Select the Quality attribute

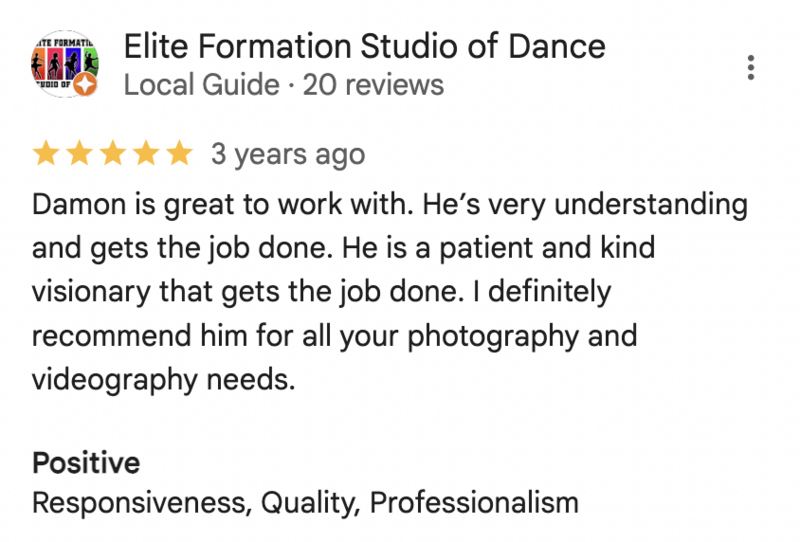coord(311,503)
